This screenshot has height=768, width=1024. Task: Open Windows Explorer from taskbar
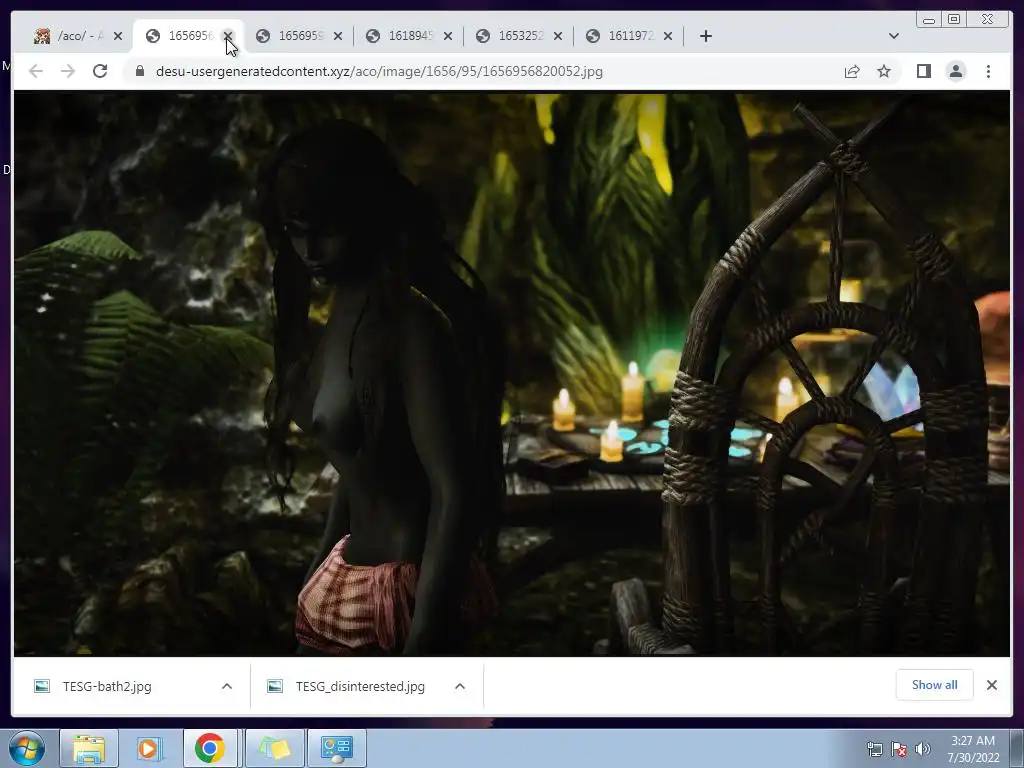tap(89, 748)
